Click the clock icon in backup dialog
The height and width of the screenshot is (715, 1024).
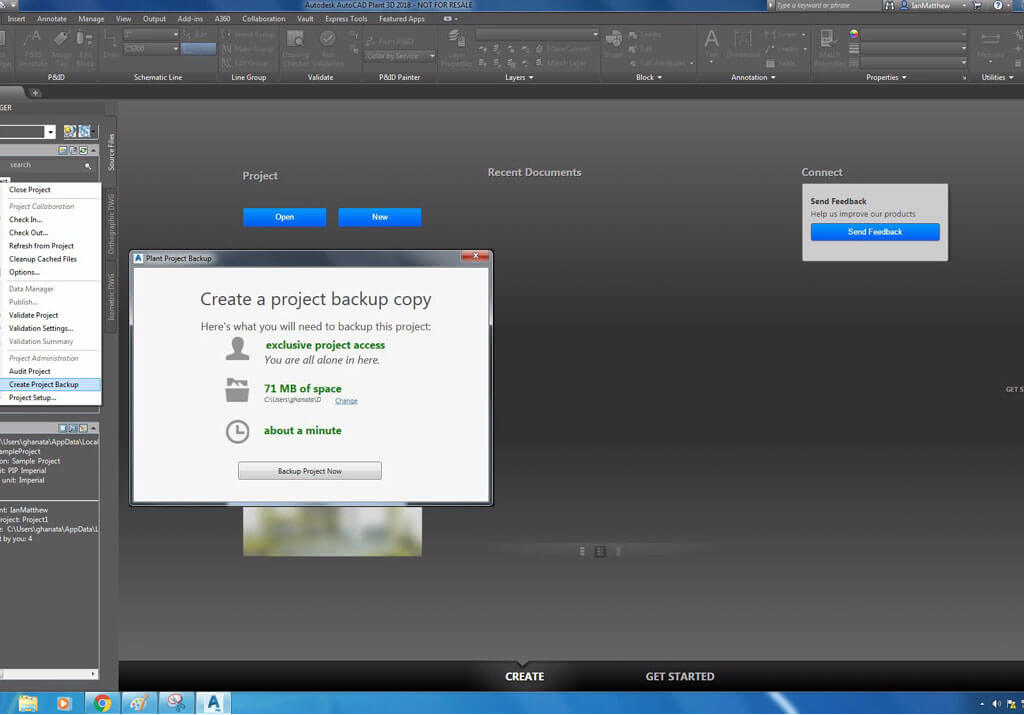tap(237, 432)
